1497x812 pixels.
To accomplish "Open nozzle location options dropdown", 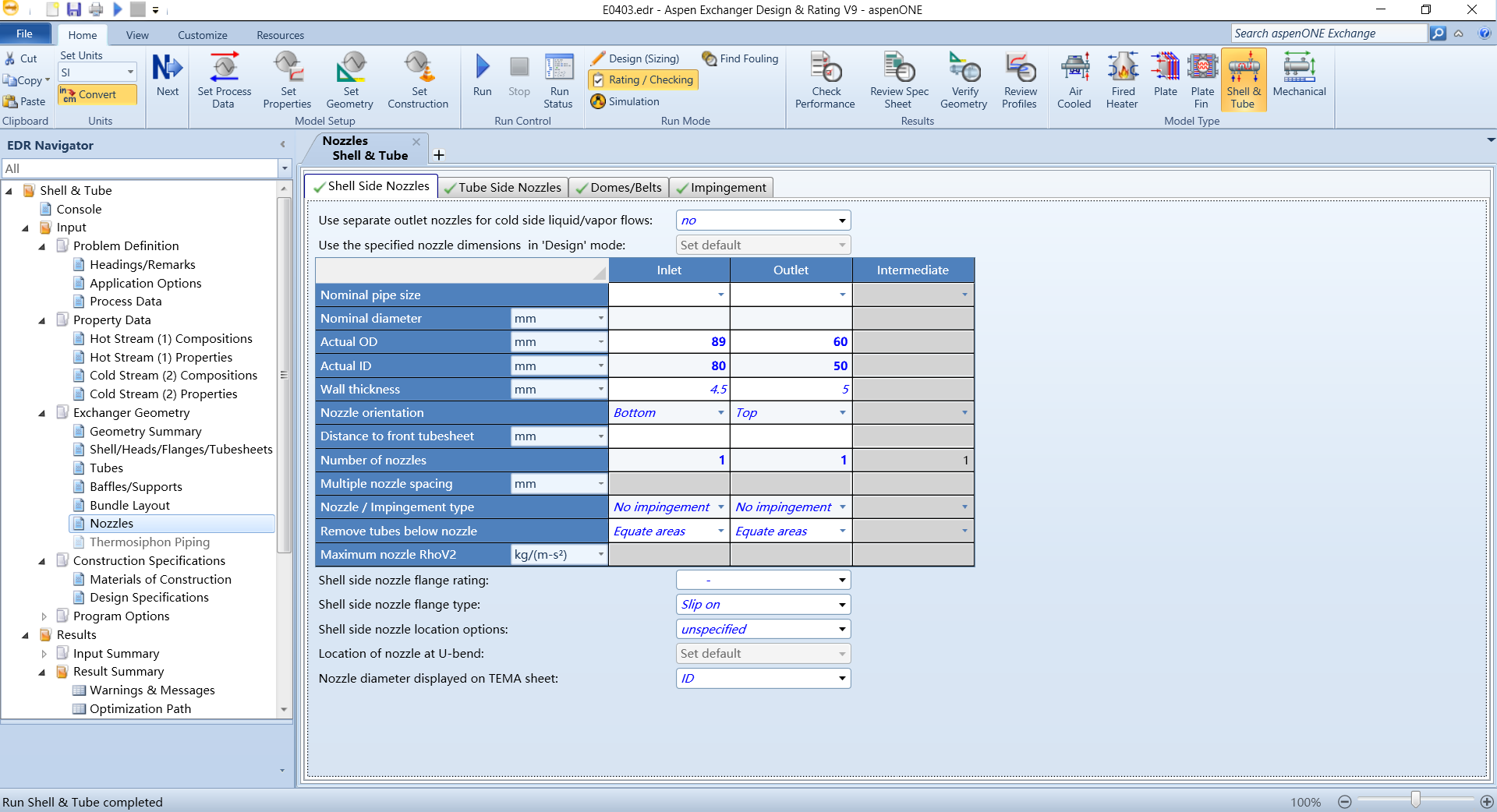I will [x=842, y=629].
